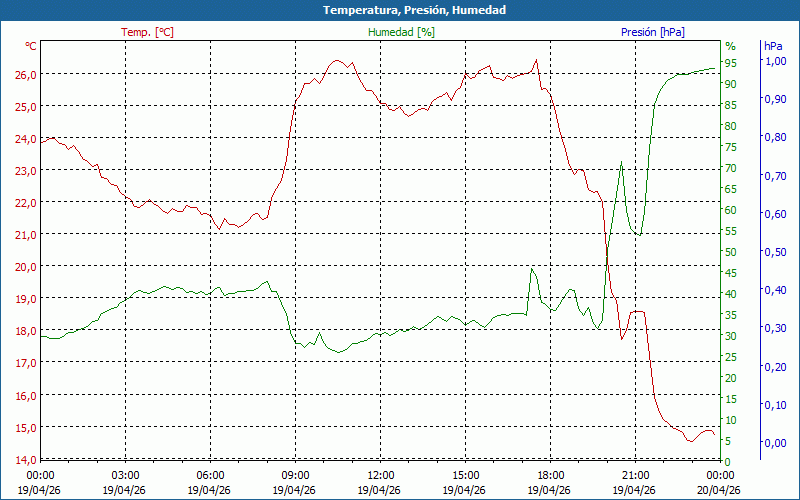The height and width of the screenshot is (500, 800).
Task: Click the 95 humidity axis tick
Action: [731, 63]
